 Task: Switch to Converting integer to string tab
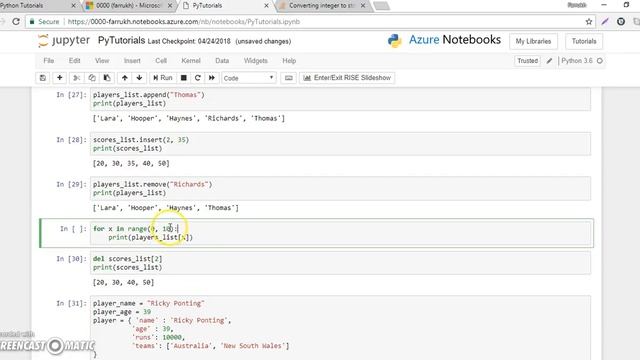tap(322, 6)
